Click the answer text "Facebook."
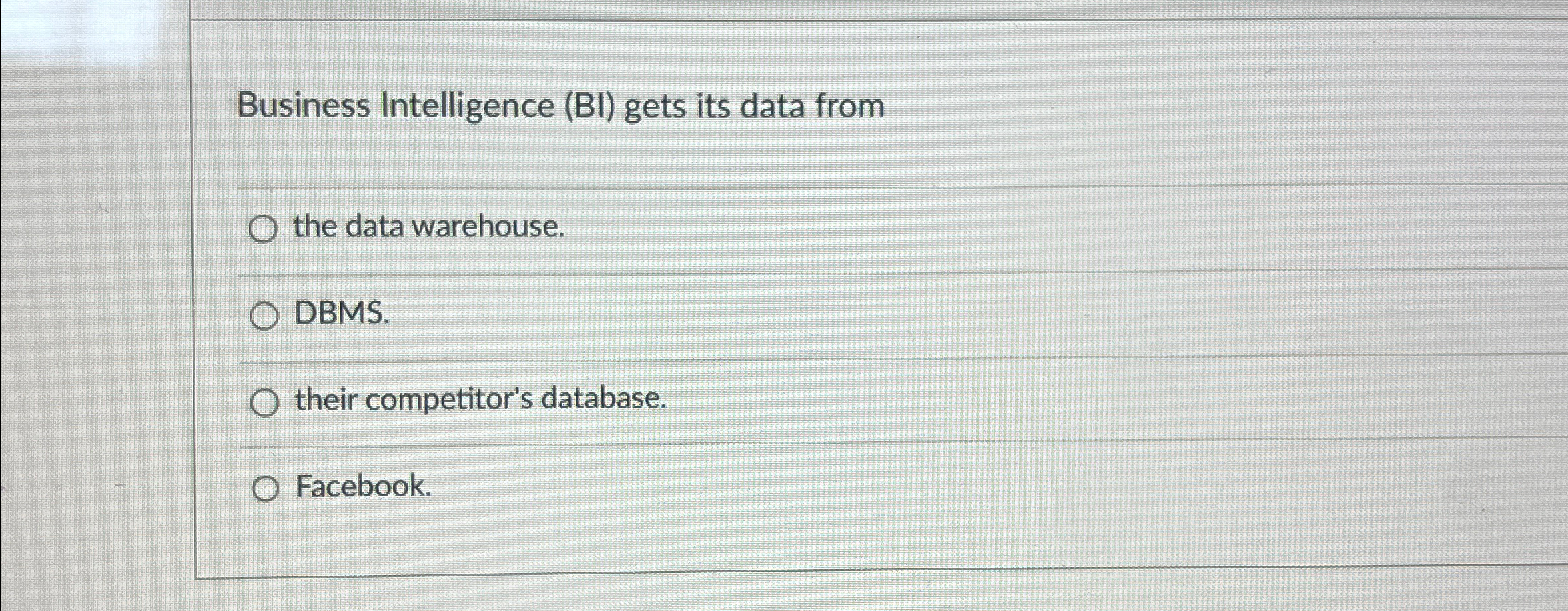Screen dimensions: 1568x611 [364, 487]
